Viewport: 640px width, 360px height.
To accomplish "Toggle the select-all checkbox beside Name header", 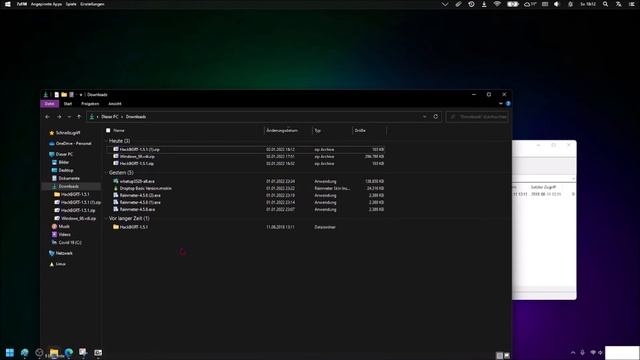I will tap(108, 131).
